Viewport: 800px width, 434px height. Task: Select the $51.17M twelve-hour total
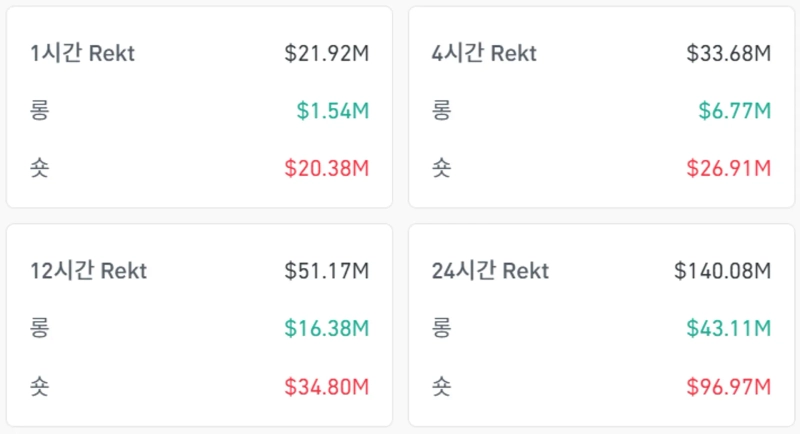coord(326,270)
